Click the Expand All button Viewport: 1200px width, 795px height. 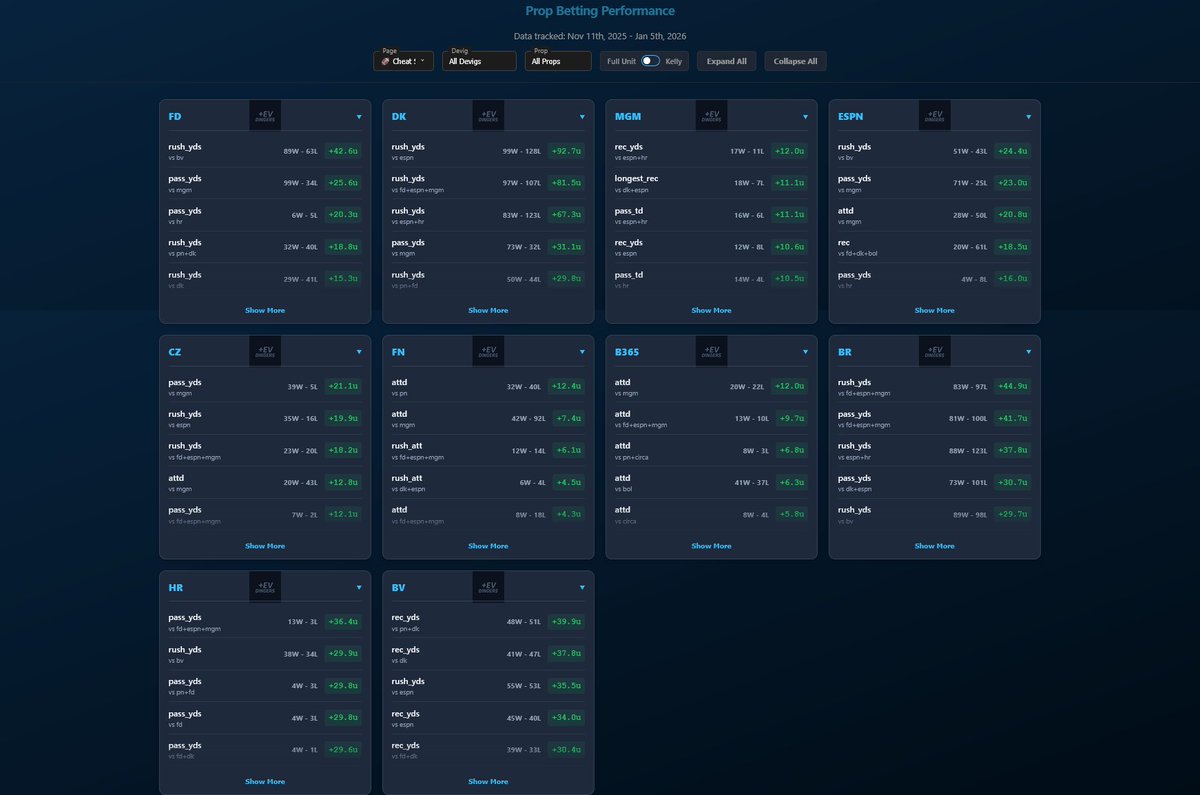point(727,61)
